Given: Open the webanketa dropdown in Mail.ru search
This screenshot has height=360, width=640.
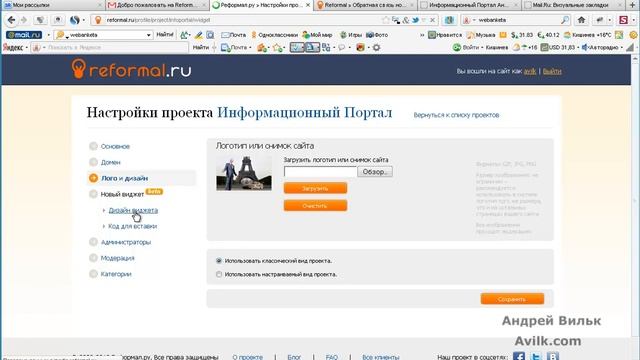Looking at the screenshot, I should coord(149,35).
